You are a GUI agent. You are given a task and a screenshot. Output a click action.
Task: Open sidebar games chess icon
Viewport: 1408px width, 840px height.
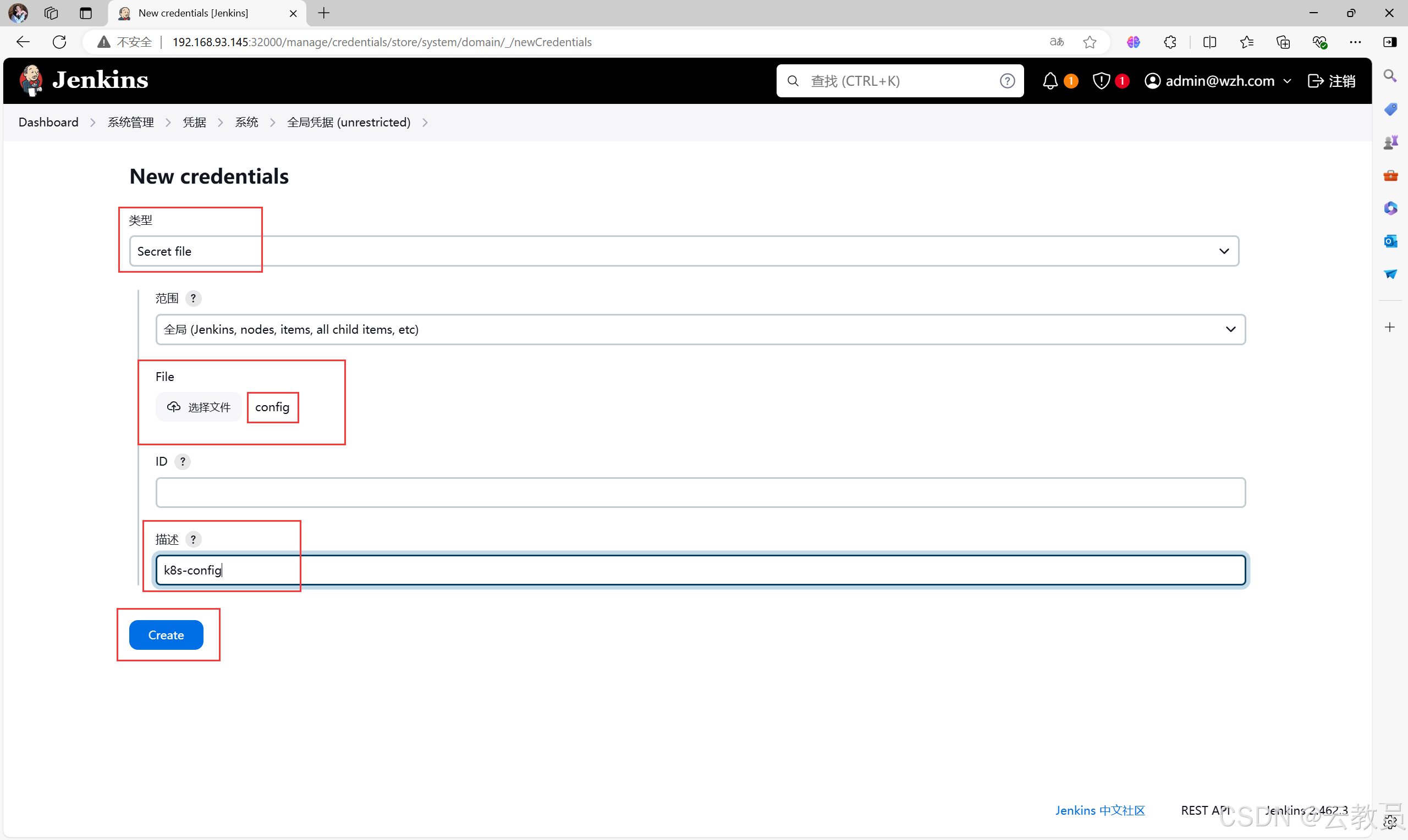pyautogui.click(x=1390, y=142)
